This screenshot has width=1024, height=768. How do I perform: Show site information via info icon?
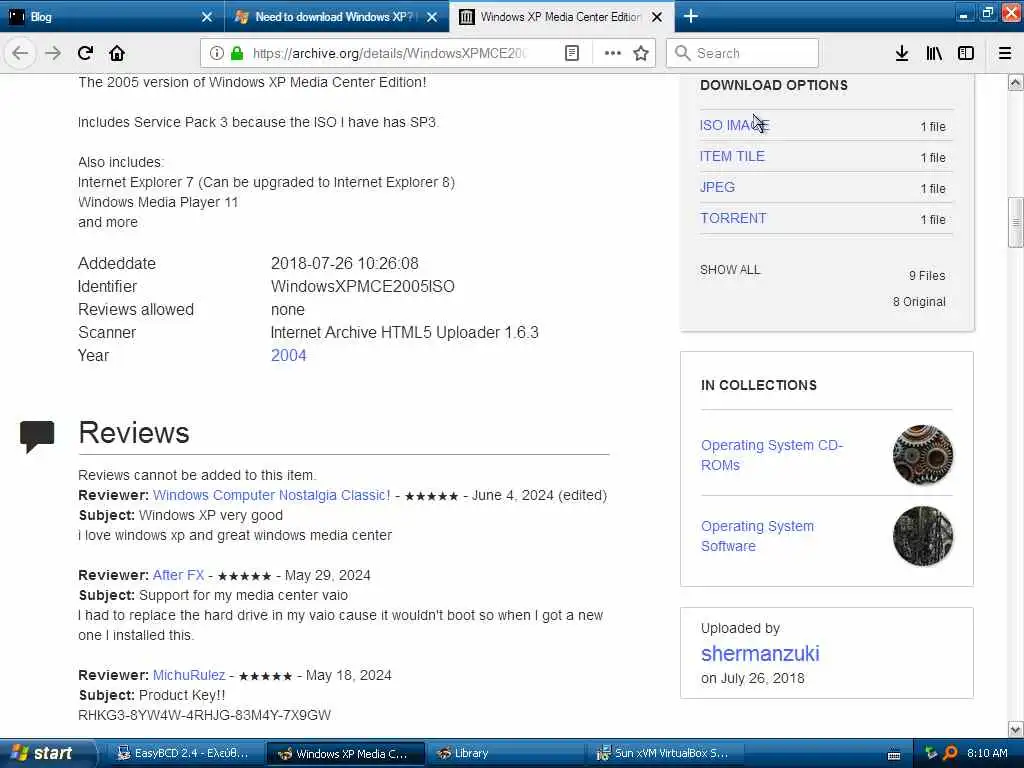tap(217, 53)
